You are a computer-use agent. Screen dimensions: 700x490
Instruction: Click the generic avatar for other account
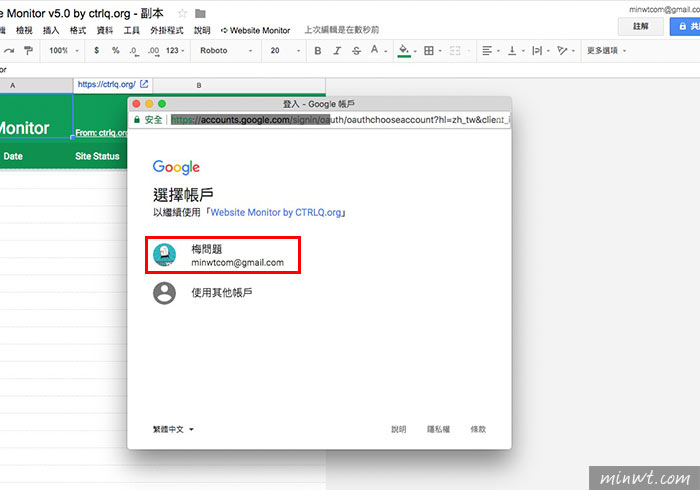pos(164,293)
